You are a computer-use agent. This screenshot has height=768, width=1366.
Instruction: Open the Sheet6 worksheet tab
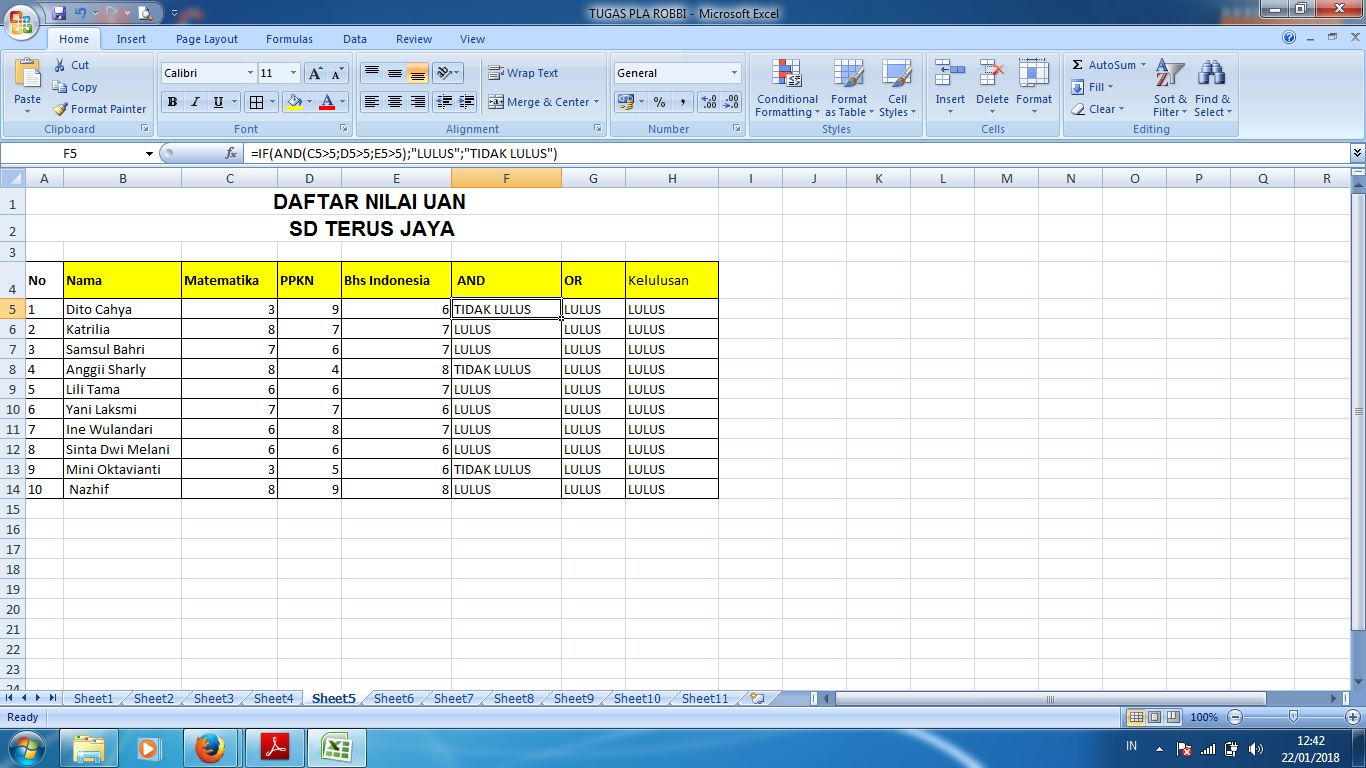[x=393, y=698]
